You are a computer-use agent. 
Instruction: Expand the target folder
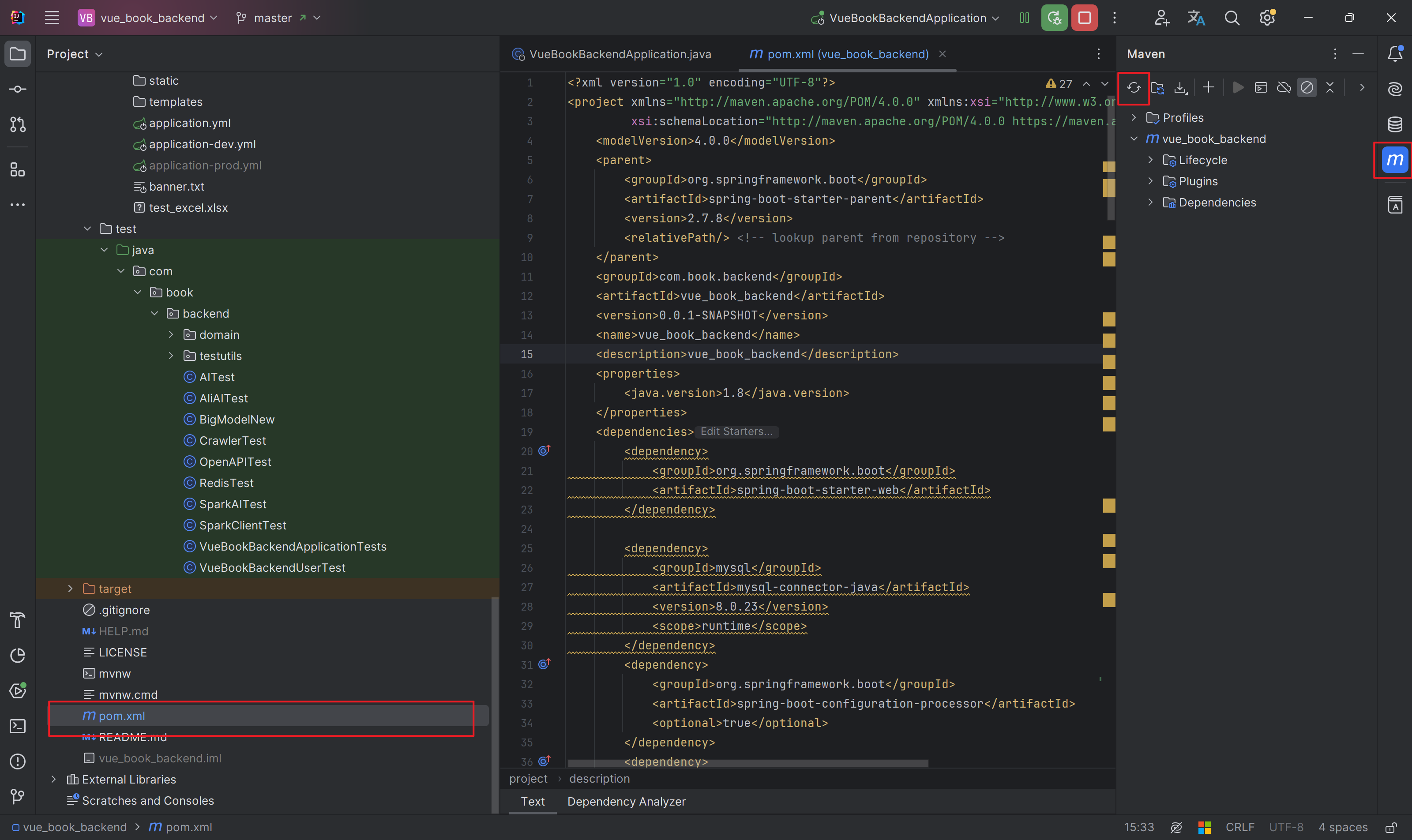click(x=70, y=589)
